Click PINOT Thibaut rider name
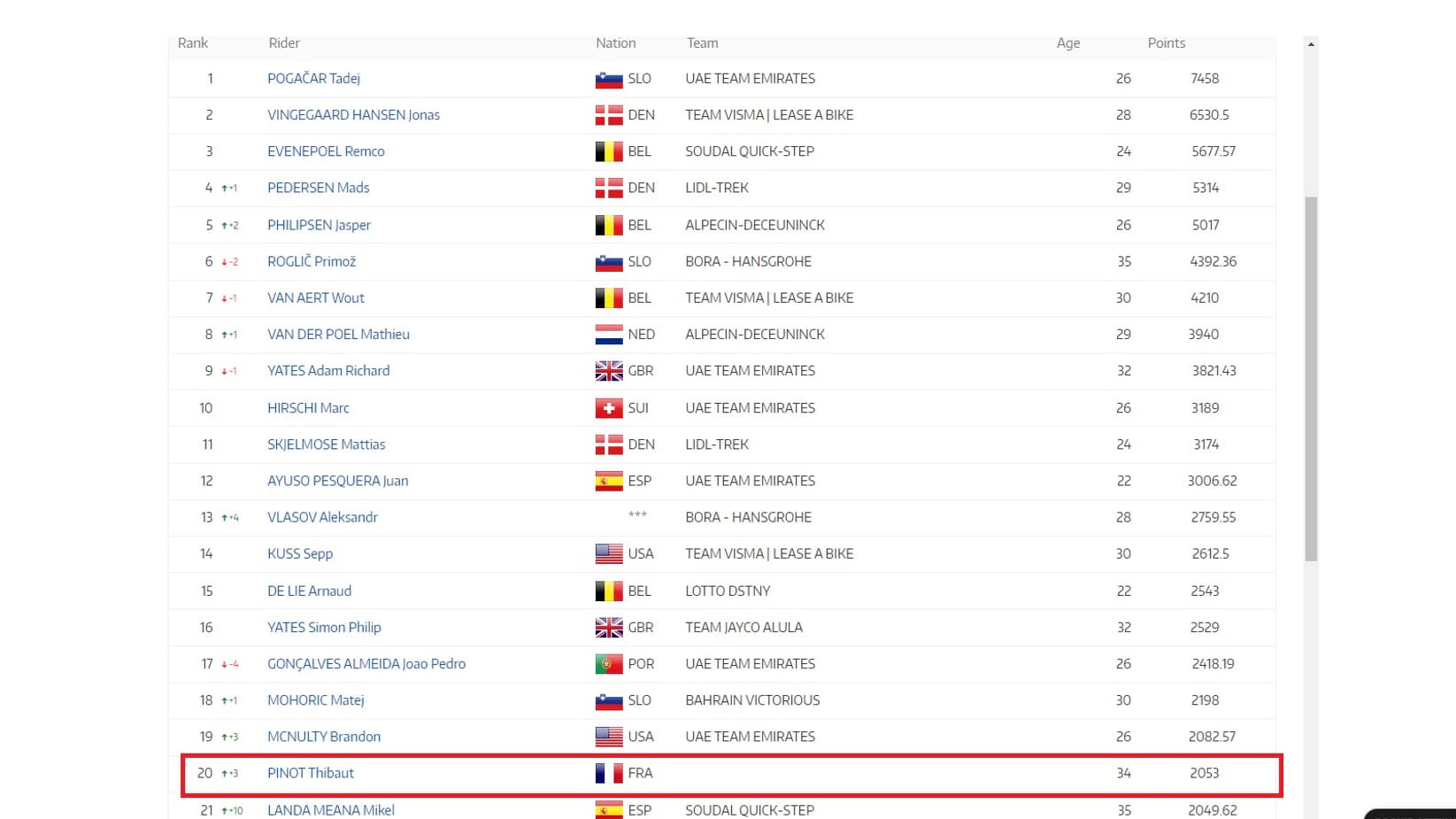 point(311,773)
